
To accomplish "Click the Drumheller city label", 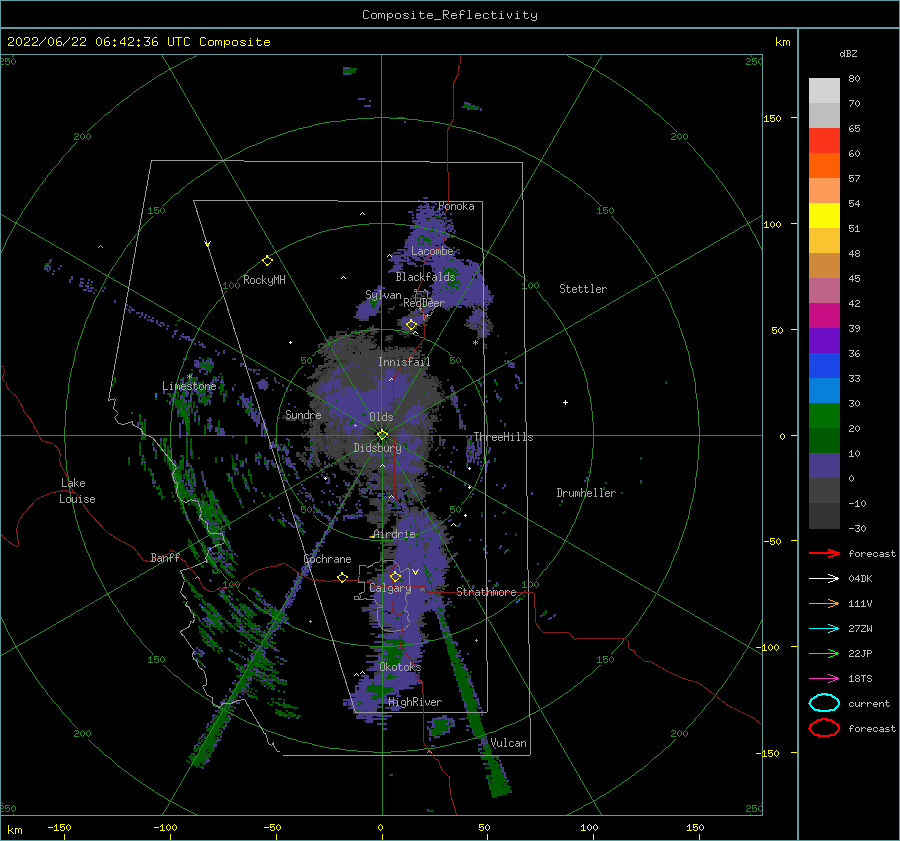I will click(x=586, y=493).
